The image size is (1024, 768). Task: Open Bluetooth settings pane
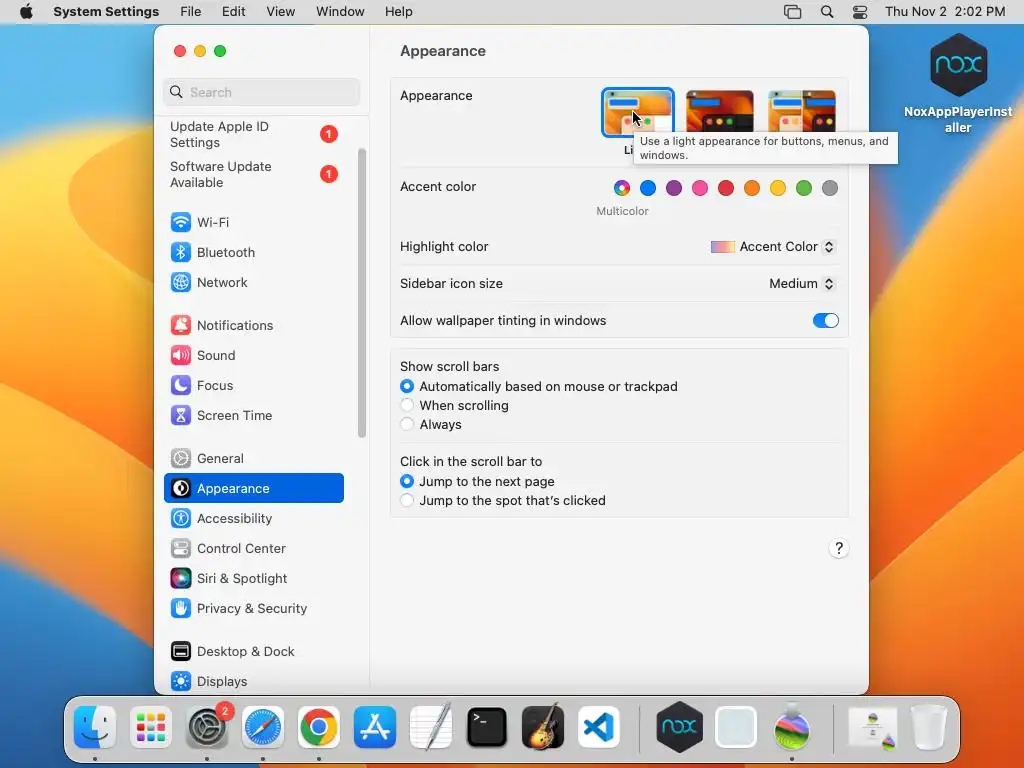pos(254,252)
